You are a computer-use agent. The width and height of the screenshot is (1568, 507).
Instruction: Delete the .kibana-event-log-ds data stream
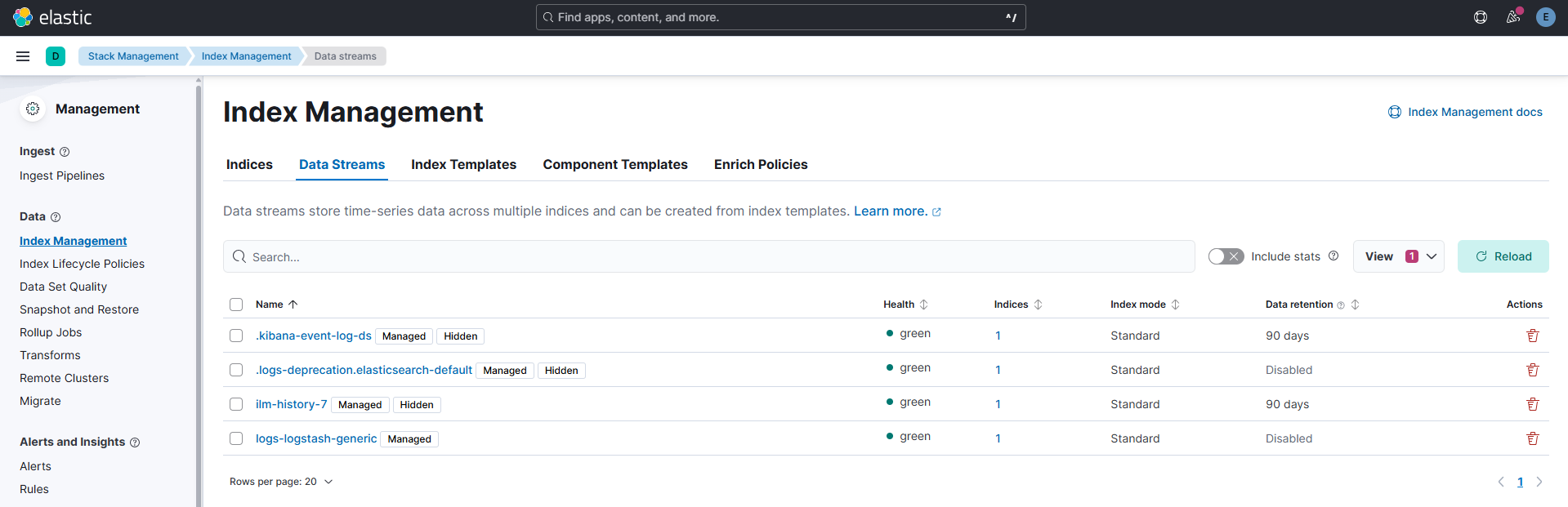click(x=1532, y=336)
